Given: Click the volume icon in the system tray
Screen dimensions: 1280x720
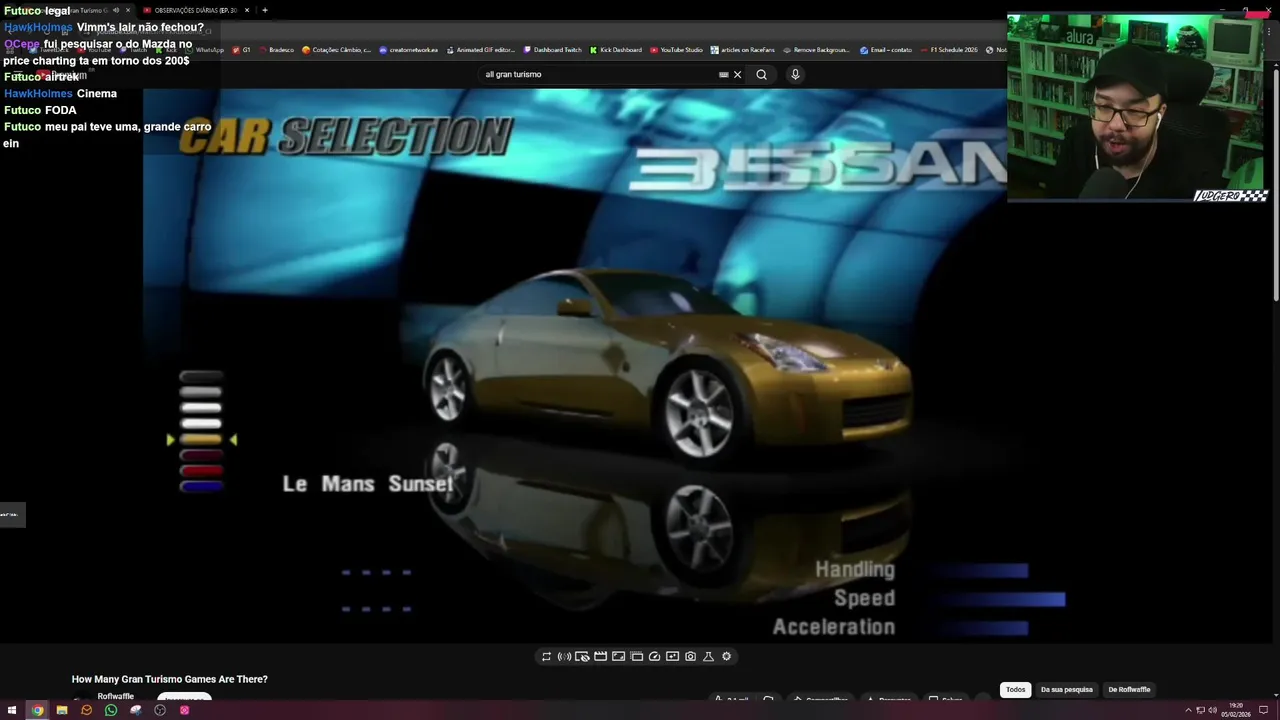Looking at the screenshot, I should coord(1212,710).
